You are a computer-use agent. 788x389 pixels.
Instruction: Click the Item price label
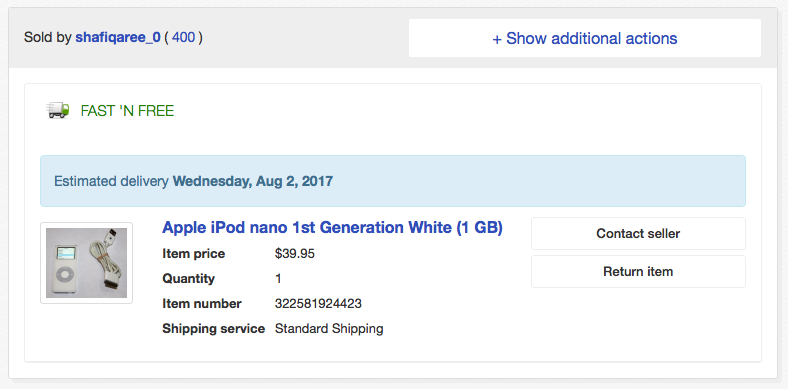[x=193, y=253]
